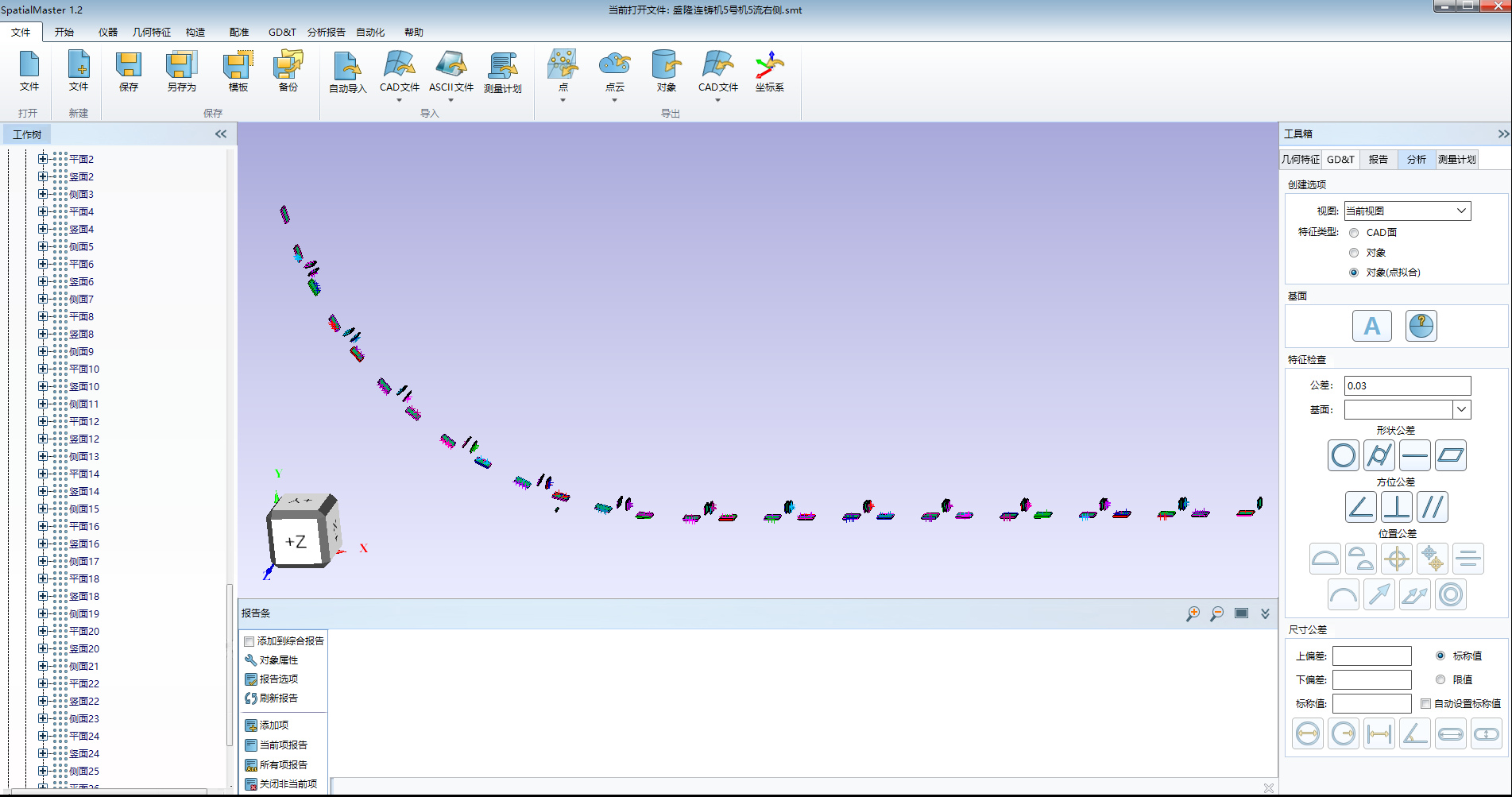Open the 基面 dropdown under 特征检查

(1461, 410)
